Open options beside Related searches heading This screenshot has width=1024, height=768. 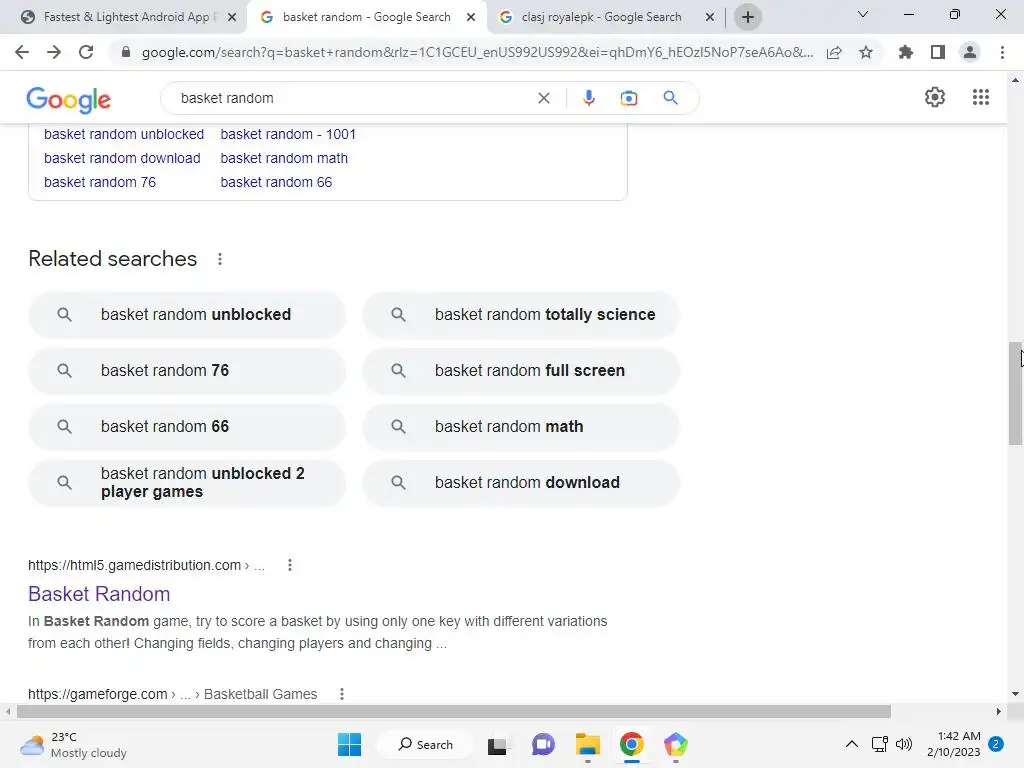220,259
